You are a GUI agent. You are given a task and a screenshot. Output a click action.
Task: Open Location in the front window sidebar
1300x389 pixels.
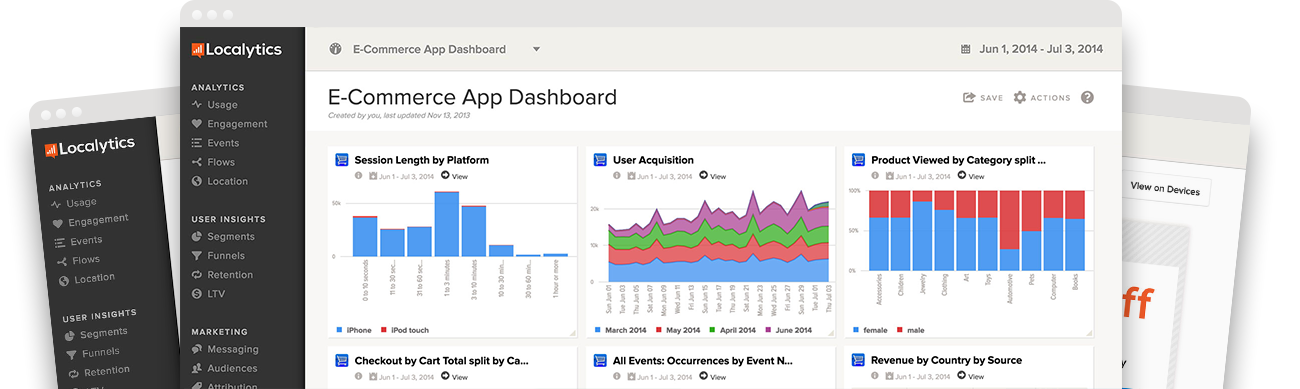pyautogui.click(x=219, y=181)
